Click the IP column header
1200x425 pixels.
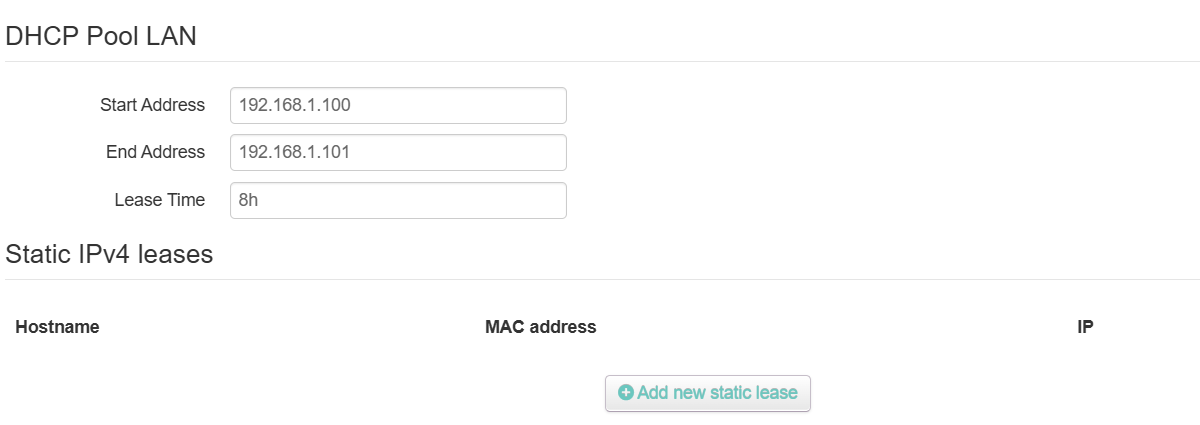[x=1085, y=327]
